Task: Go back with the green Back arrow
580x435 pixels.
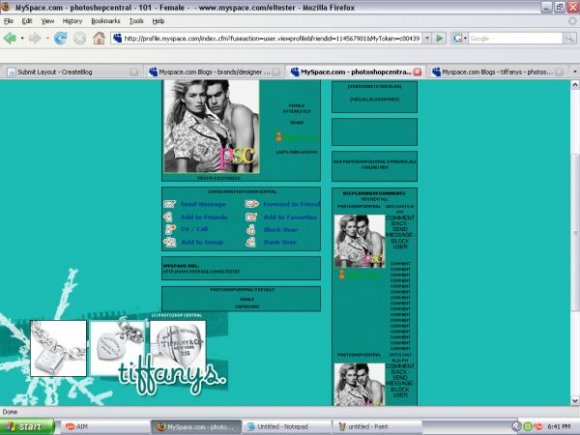Action: [x=10, y=38]
